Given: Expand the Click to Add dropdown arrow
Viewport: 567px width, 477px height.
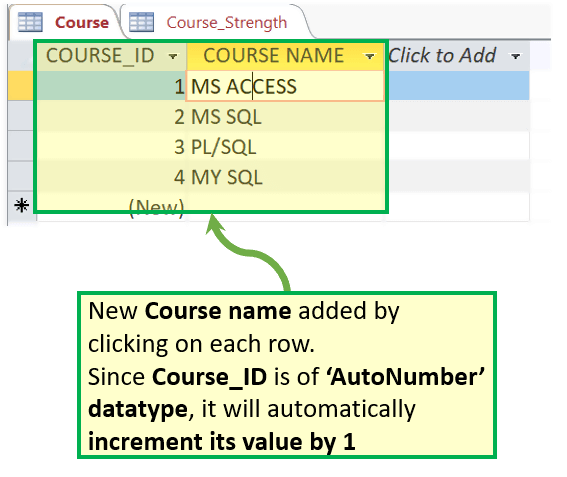Looking at the screenshot, I should [x=515, y=56].
